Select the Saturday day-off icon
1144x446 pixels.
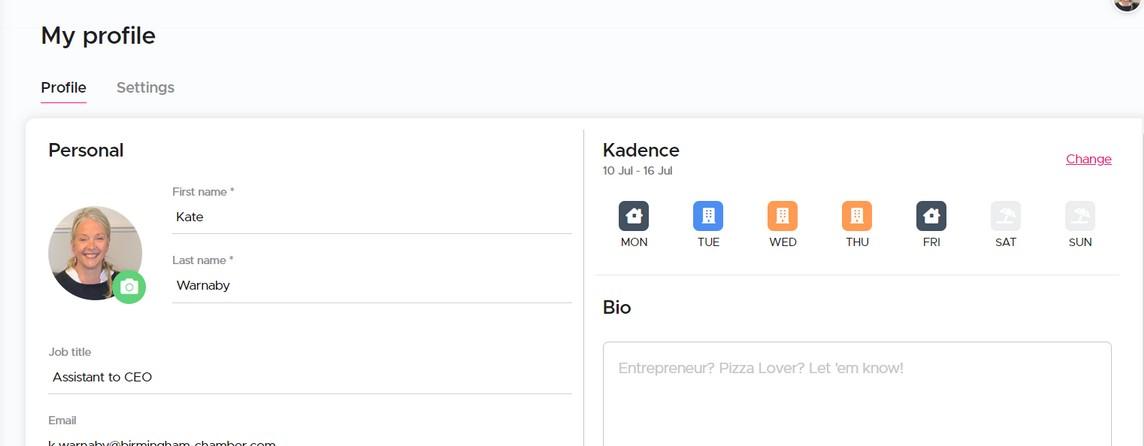pyautogui.click(x=1005, y=216)
